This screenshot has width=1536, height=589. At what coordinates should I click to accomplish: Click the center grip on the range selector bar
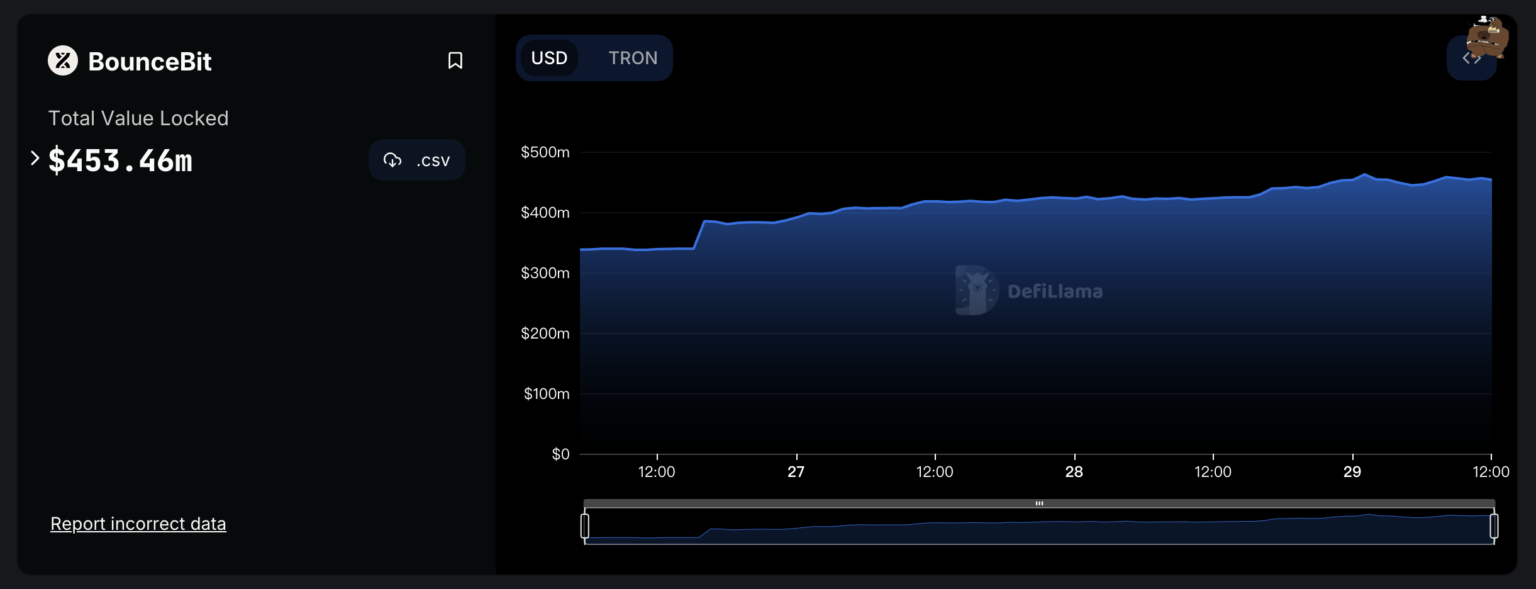tap(1039, 503)
